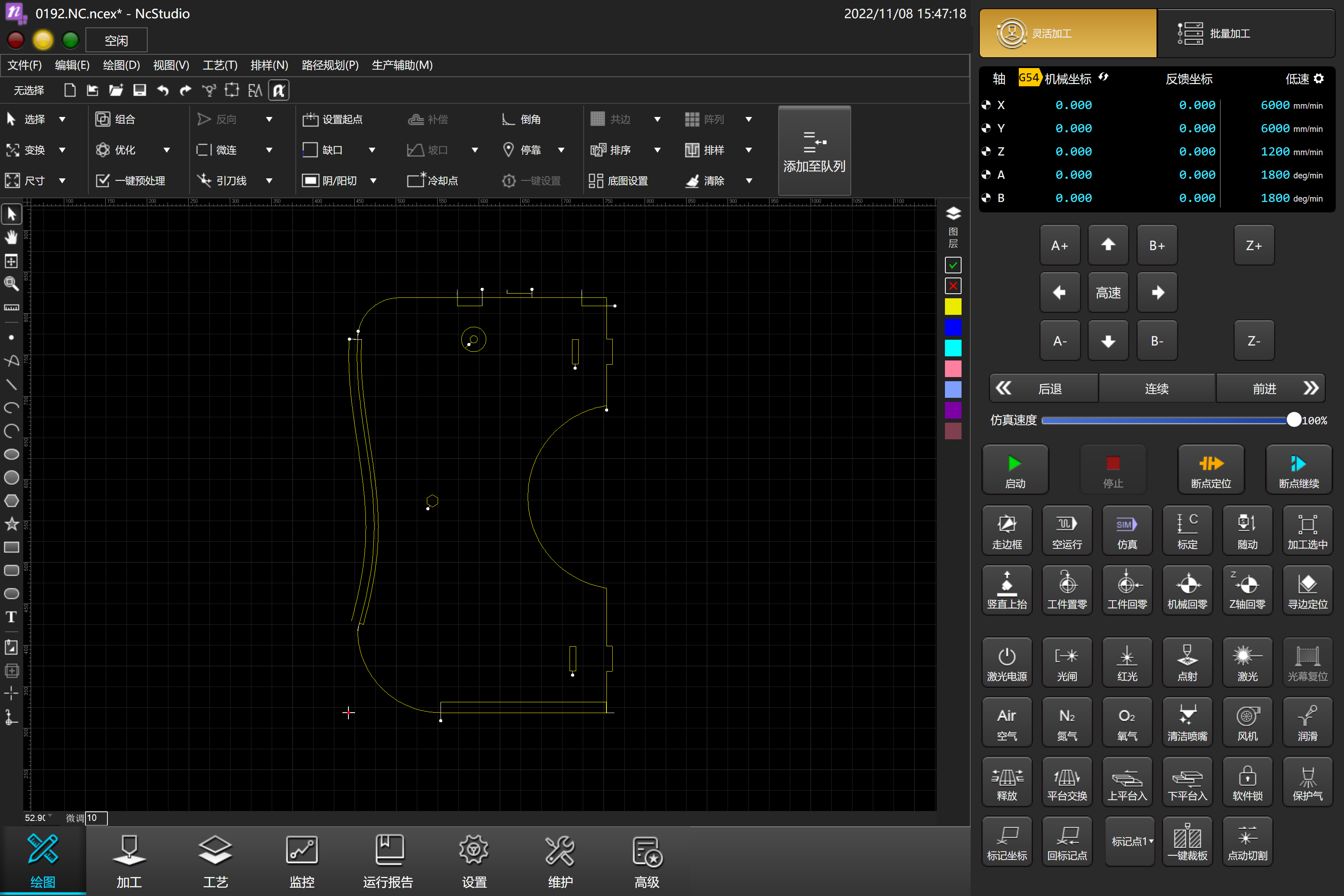Screen dimensions: 1344x896
Task: Click the text tool icon
Action: pos(12,617)
